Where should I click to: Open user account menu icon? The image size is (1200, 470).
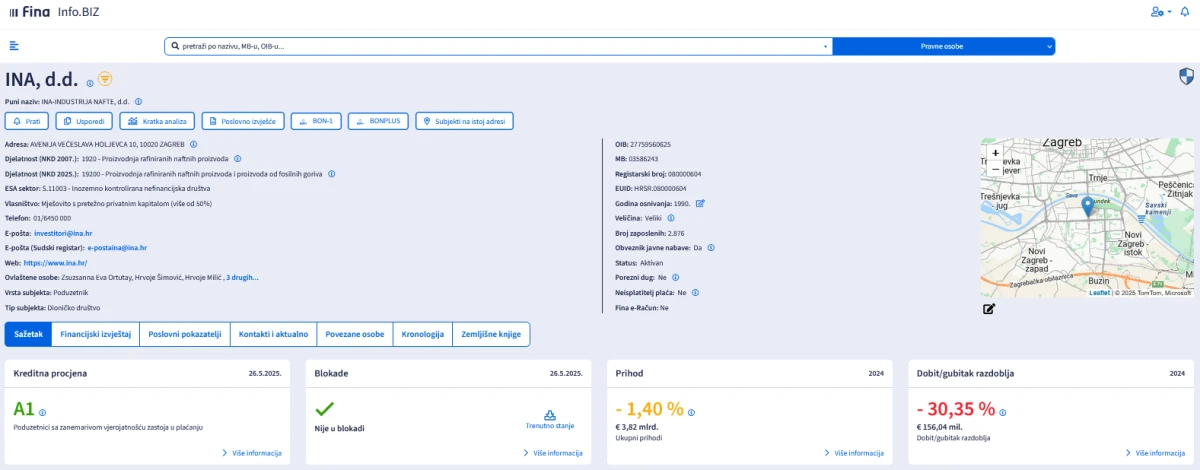click(1161, 11)
